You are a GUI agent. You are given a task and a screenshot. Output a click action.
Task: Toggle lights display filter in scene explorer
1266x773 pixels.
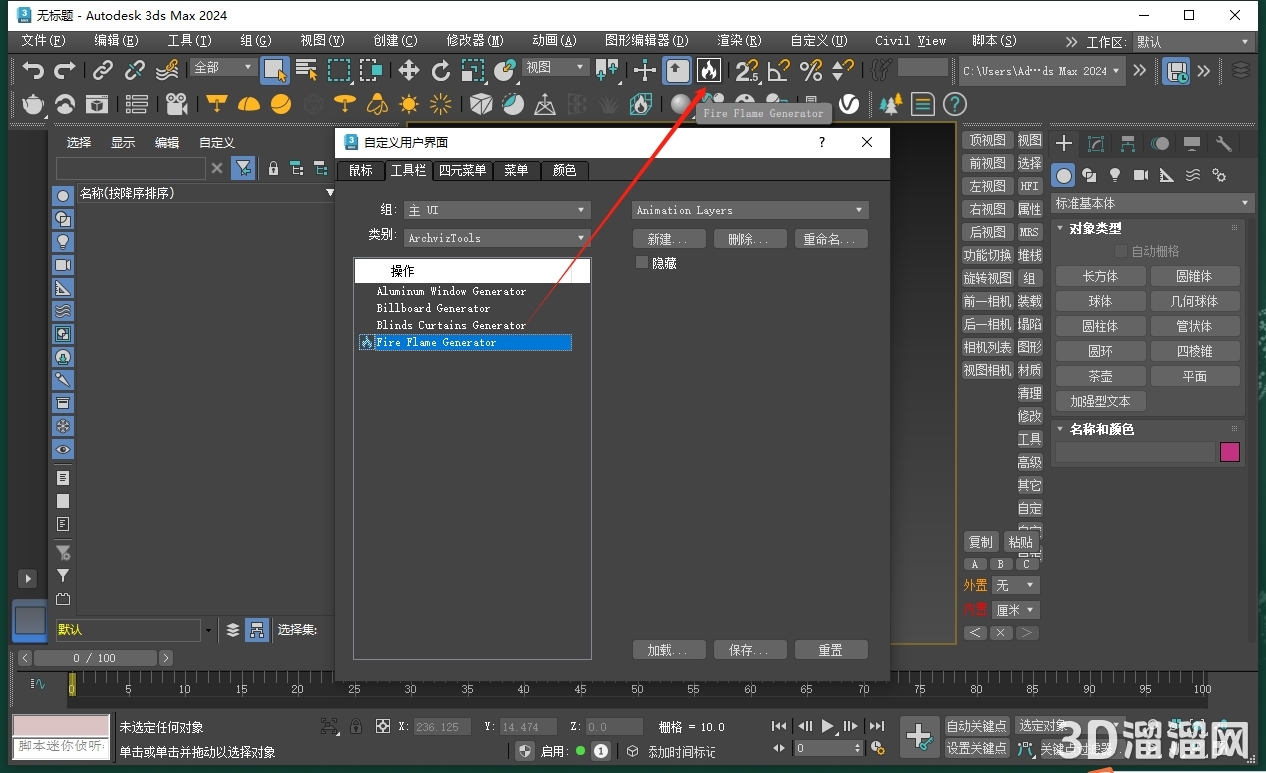(x=63, y=242)
